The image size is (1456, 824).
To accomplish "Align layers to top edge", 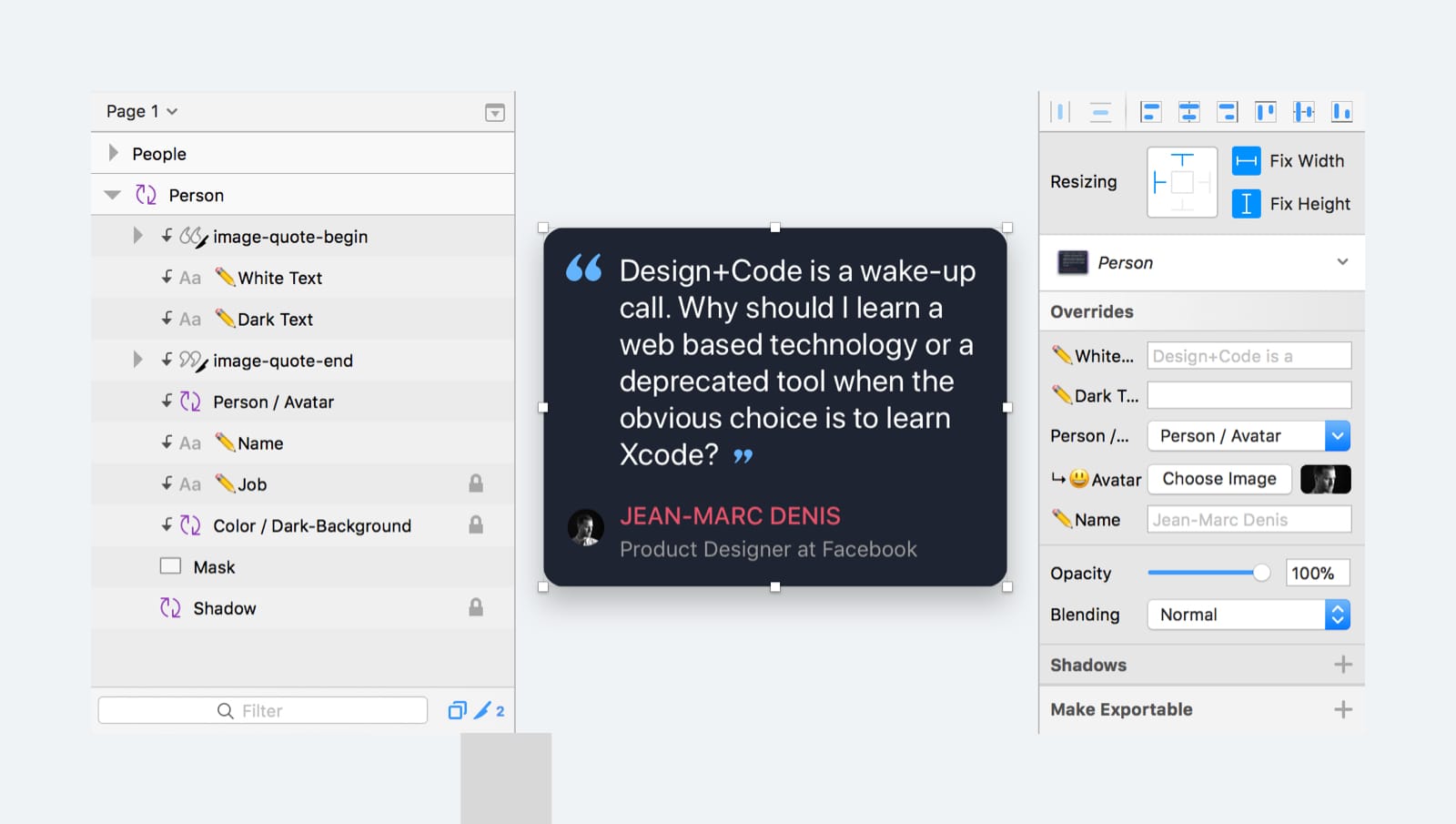I will tap(1266, 112).
